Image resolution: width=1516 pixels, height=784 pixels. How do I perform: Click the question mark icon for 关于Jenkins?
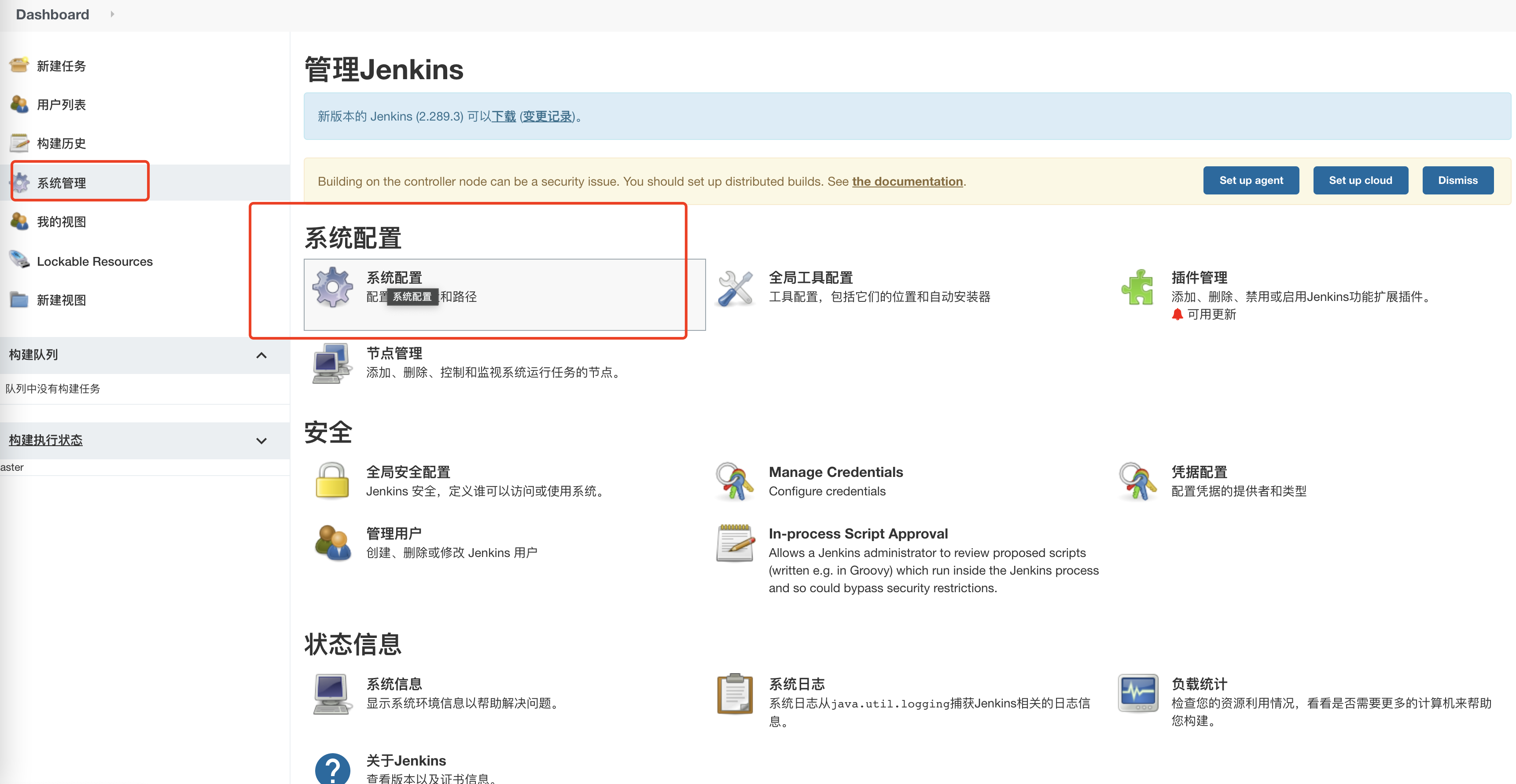[x=332, y=768]
